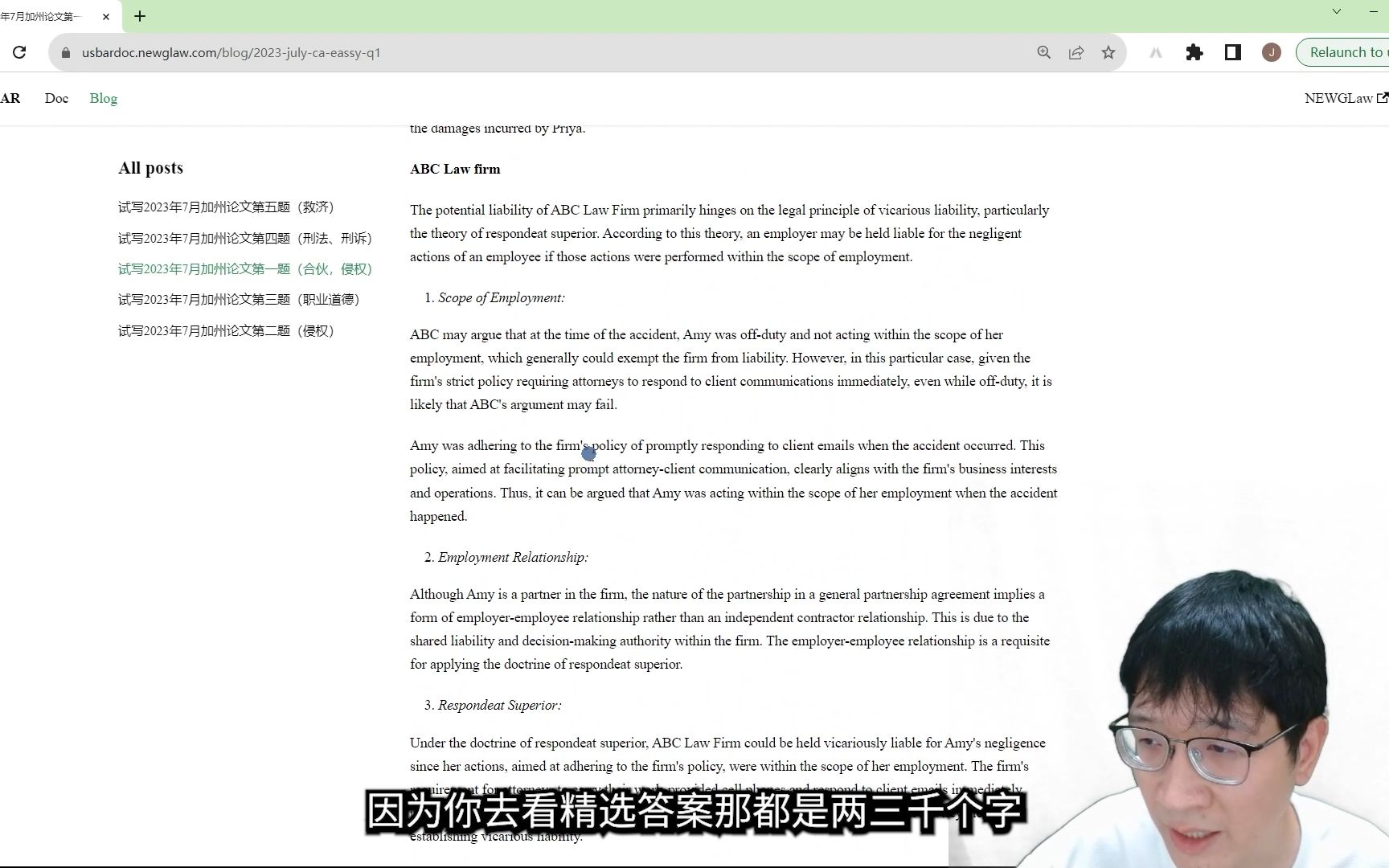The width and height of the screenshot is (1389, 868).
Task: Open the zoom magnifier icon in address bar
Action: pos(1043,52)
